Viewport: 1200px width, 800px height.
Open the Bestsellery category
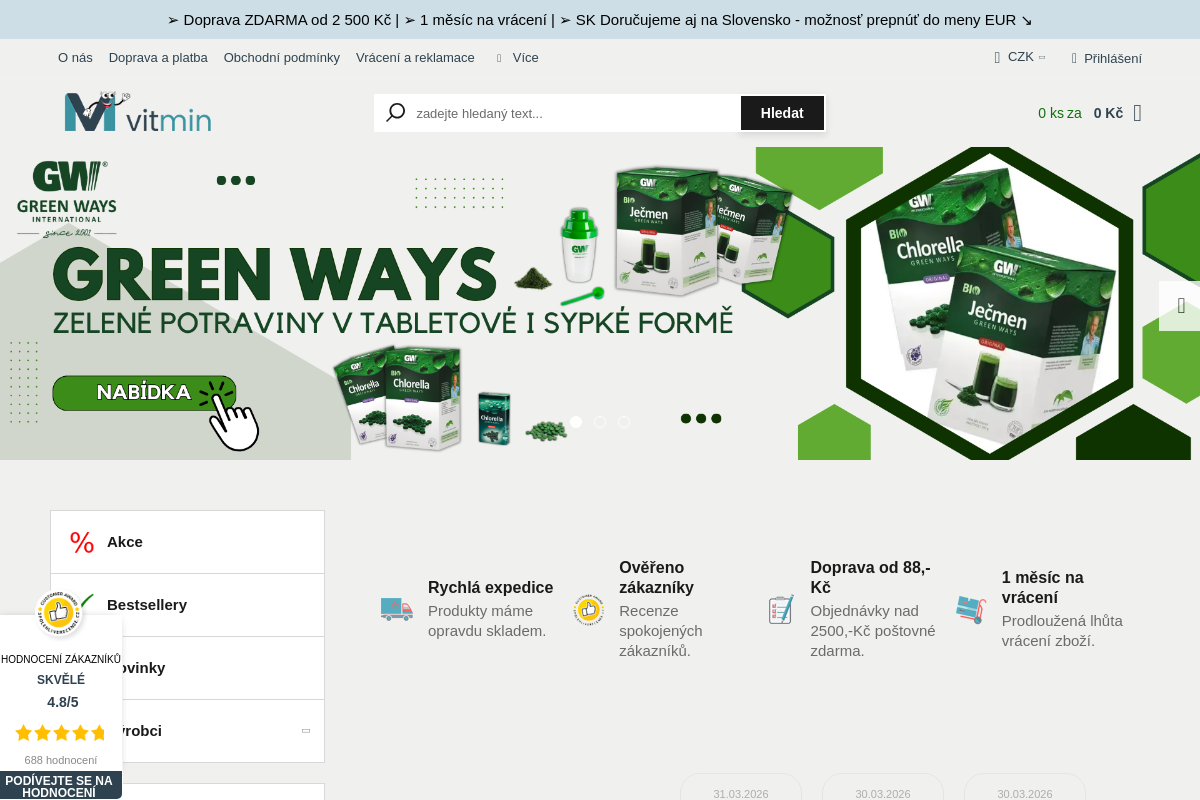point(147,605)
